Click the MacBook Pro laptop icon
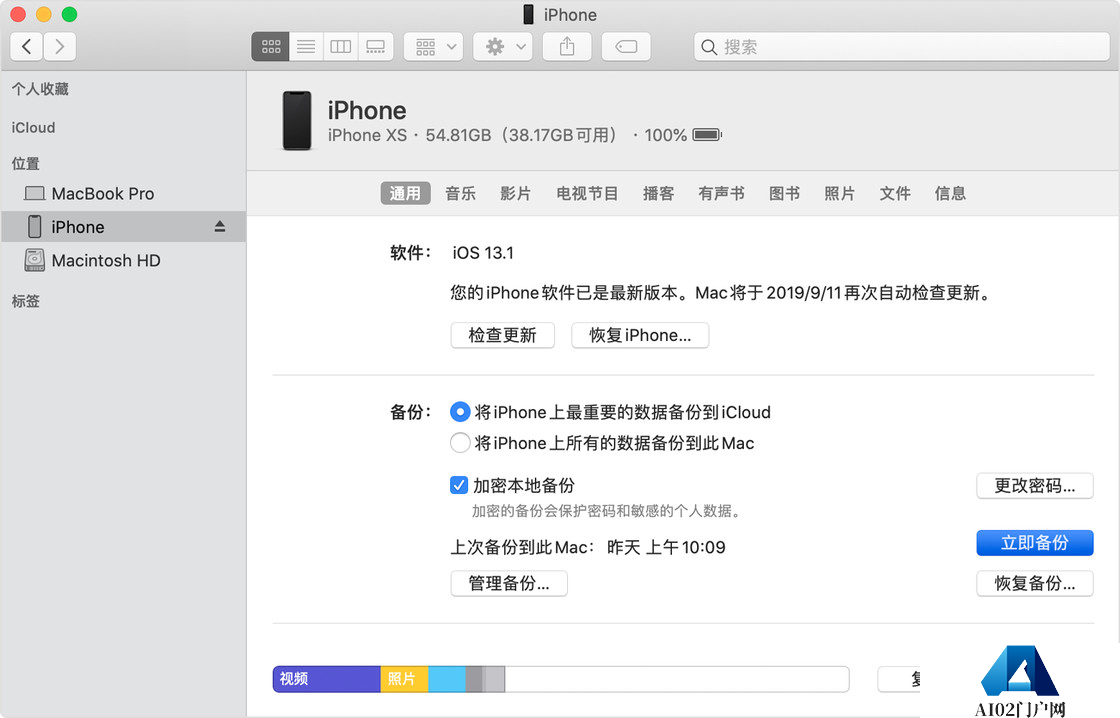 34,194
